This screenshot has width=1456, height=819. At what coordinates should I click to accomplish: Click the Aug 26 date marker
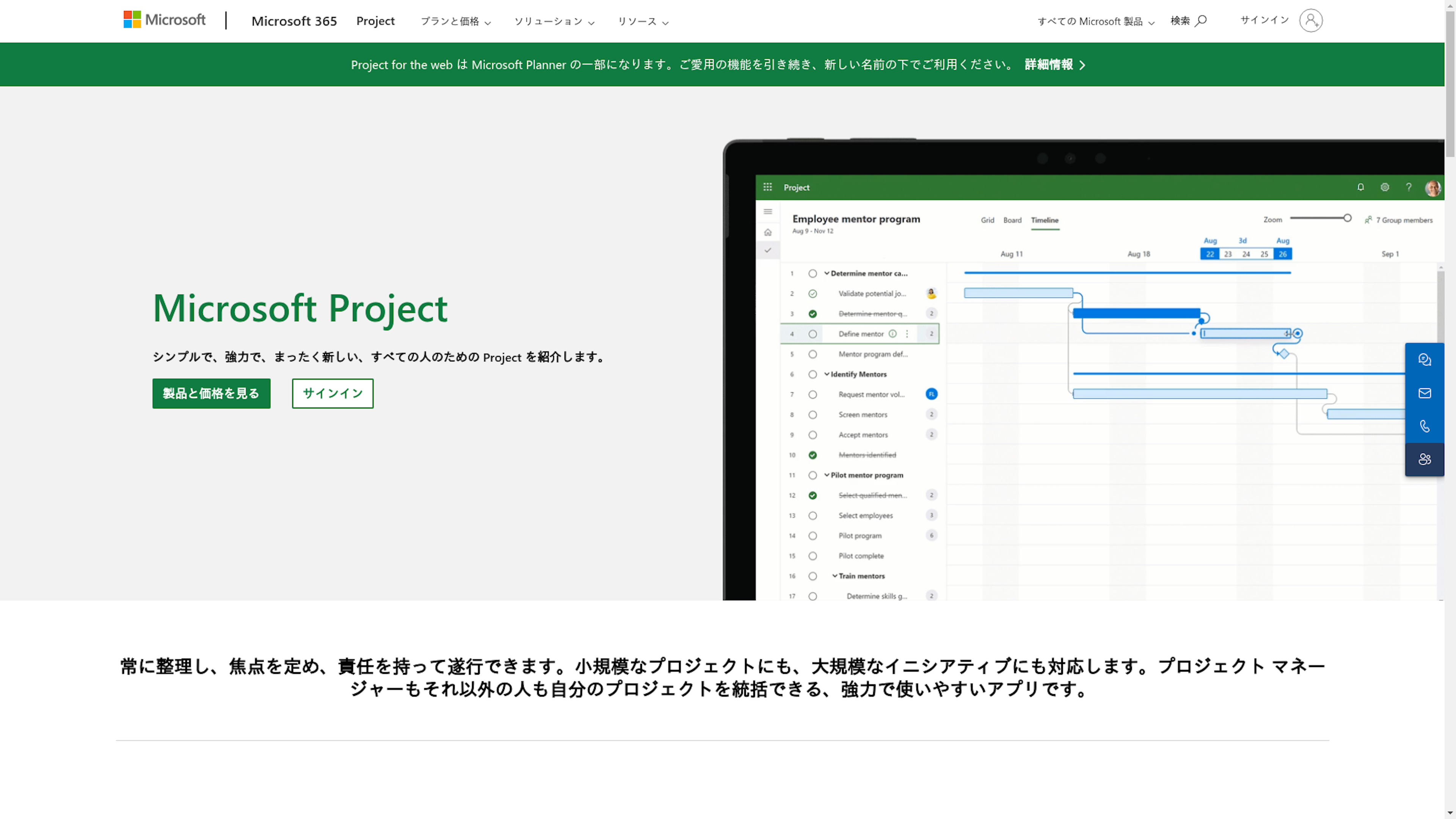[x=1283, y=254]
